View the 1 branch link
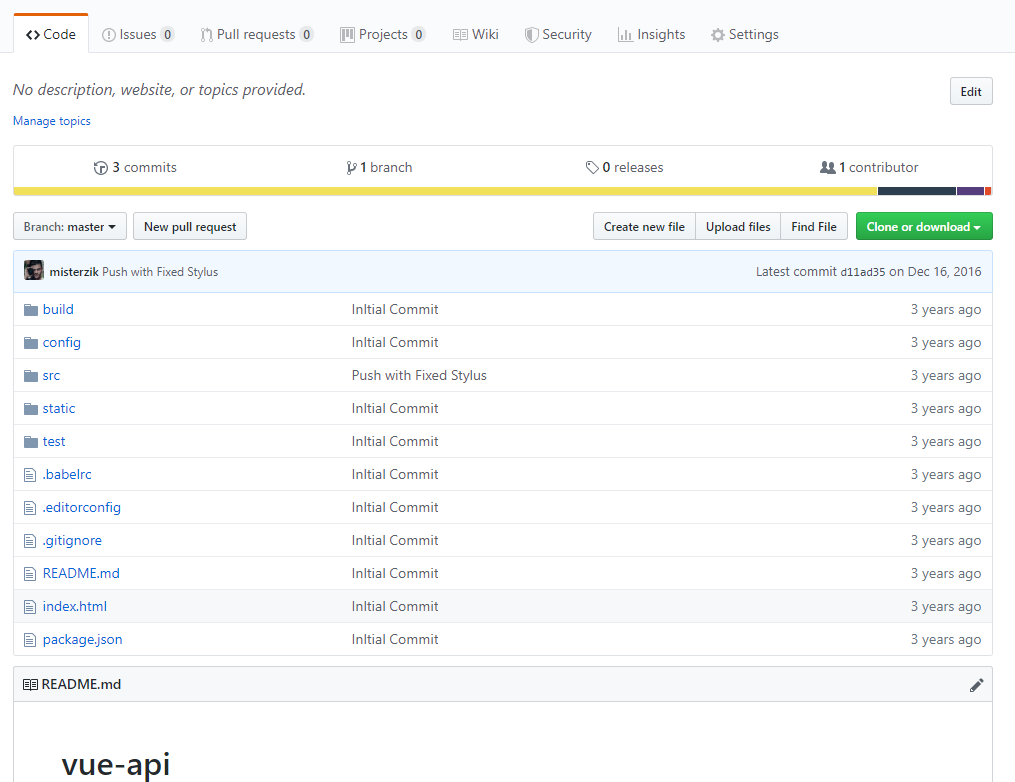Image resolution: width=1015 pixels, height=782 pixels. 379,168
